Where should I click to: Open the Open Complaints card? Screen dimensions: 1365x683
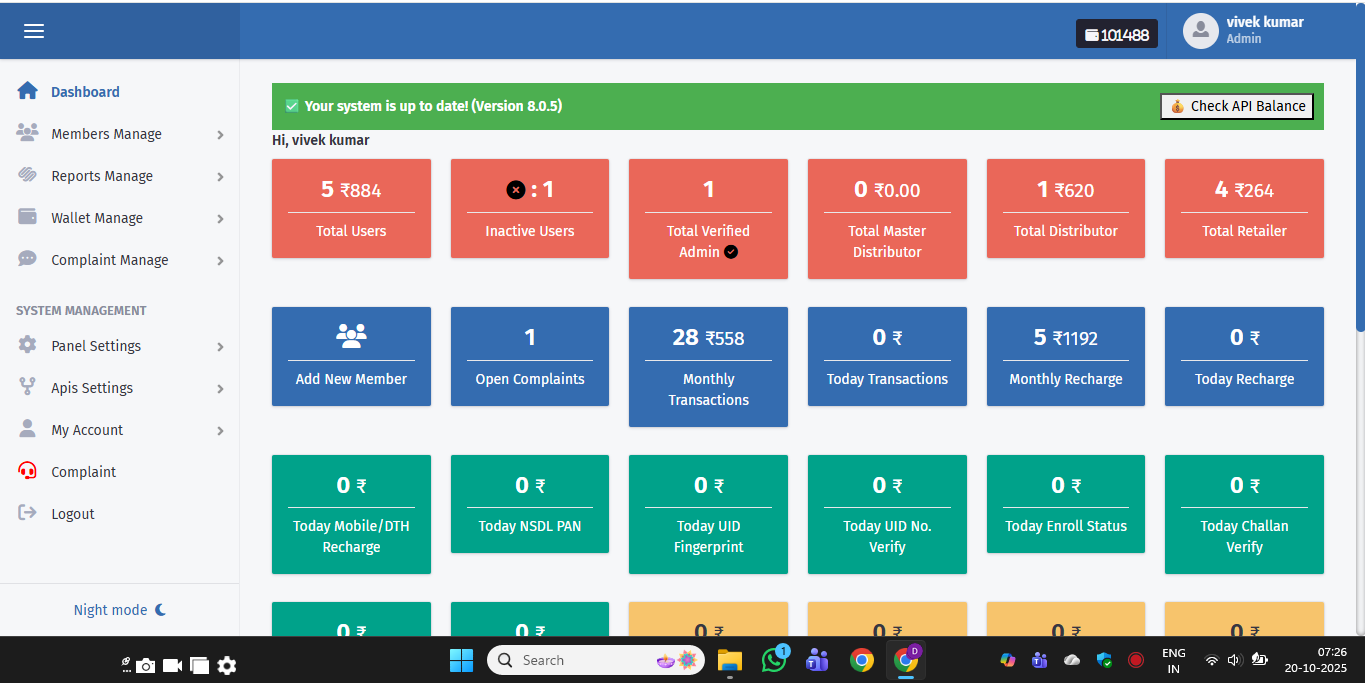[529, 356]
